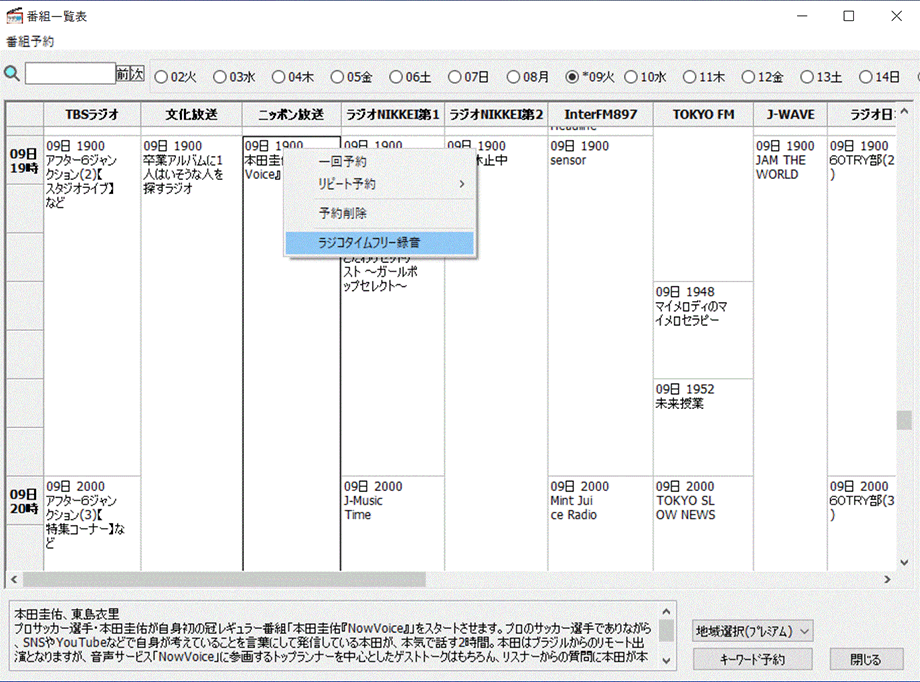The width and height of the screenshot is (920, 682).
Task: Click the magnifier search icon
Action: click(12, 74)
